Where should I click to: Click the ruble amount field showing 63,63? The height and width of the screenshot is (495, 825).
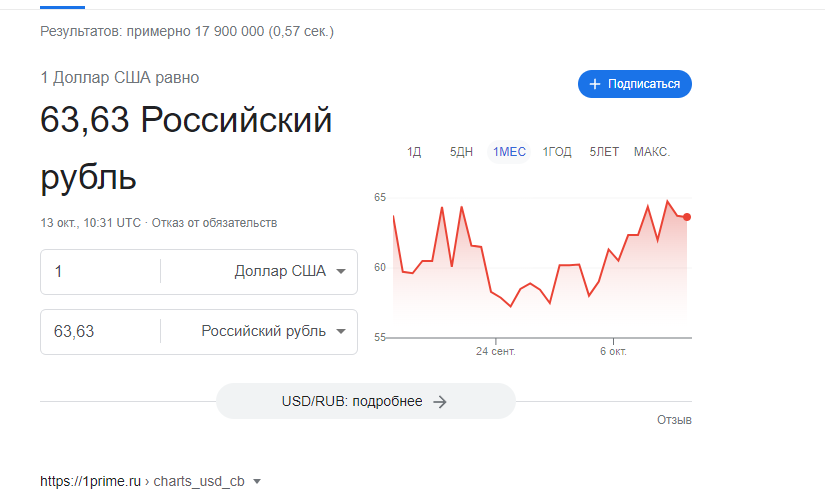coord(100,331)
